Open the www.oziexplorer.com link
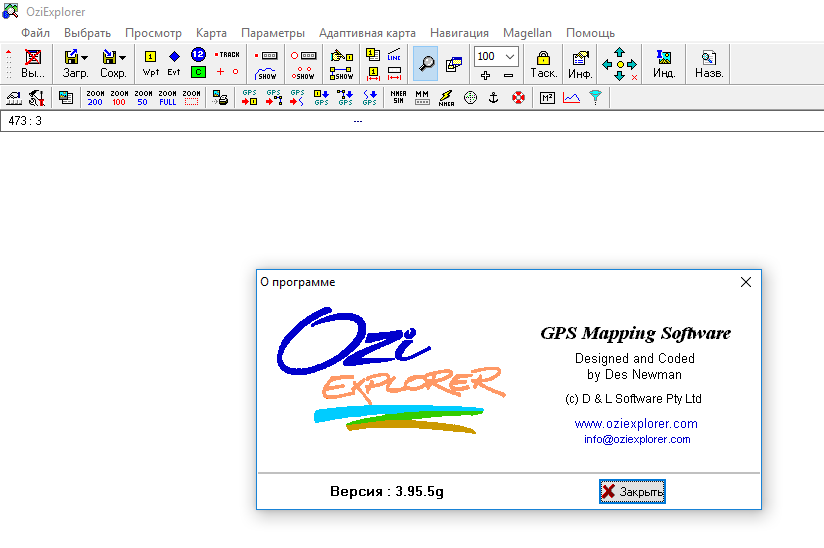This screenshot has height=548, width=824. tap(636, 424)
